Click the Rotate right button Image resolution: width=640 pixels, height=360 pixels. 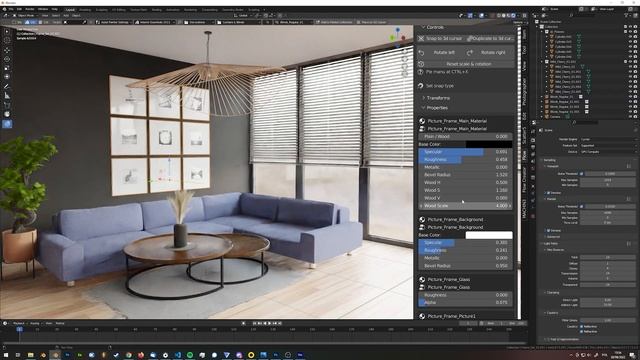(x=490, y=53)
